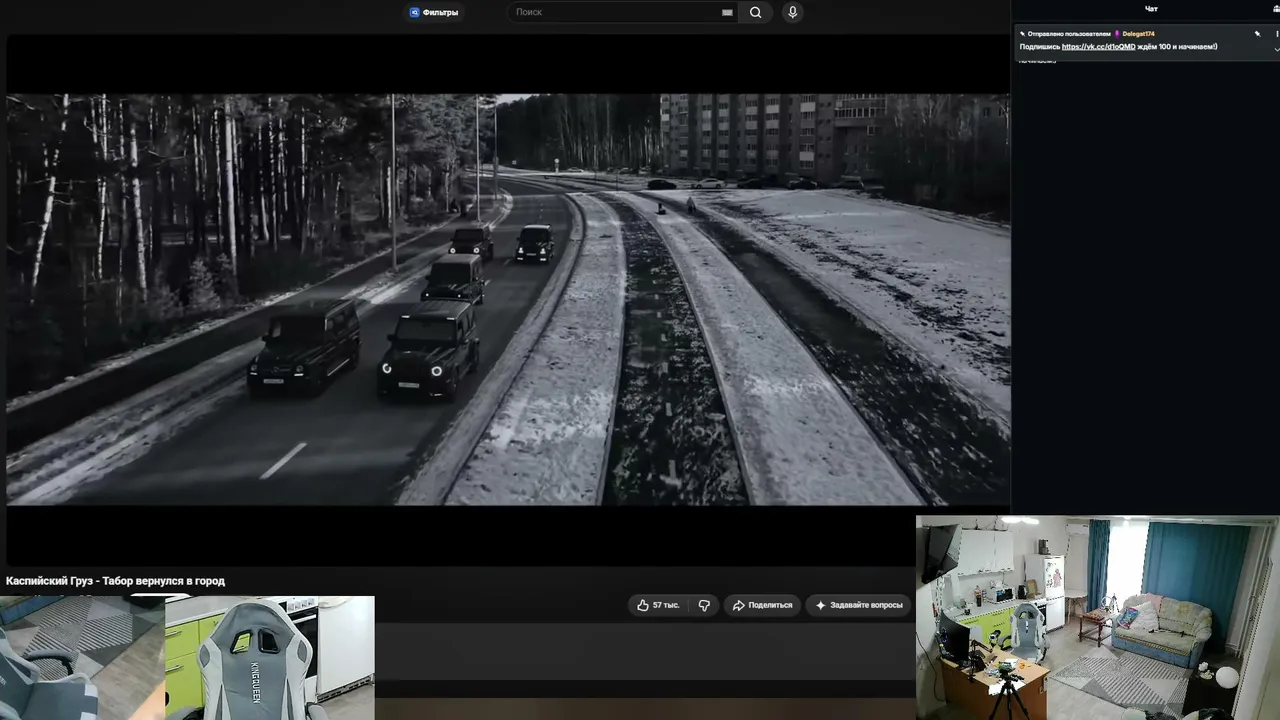
Task: Click the pin icon on the pinned message
Action: [1258, 34]
